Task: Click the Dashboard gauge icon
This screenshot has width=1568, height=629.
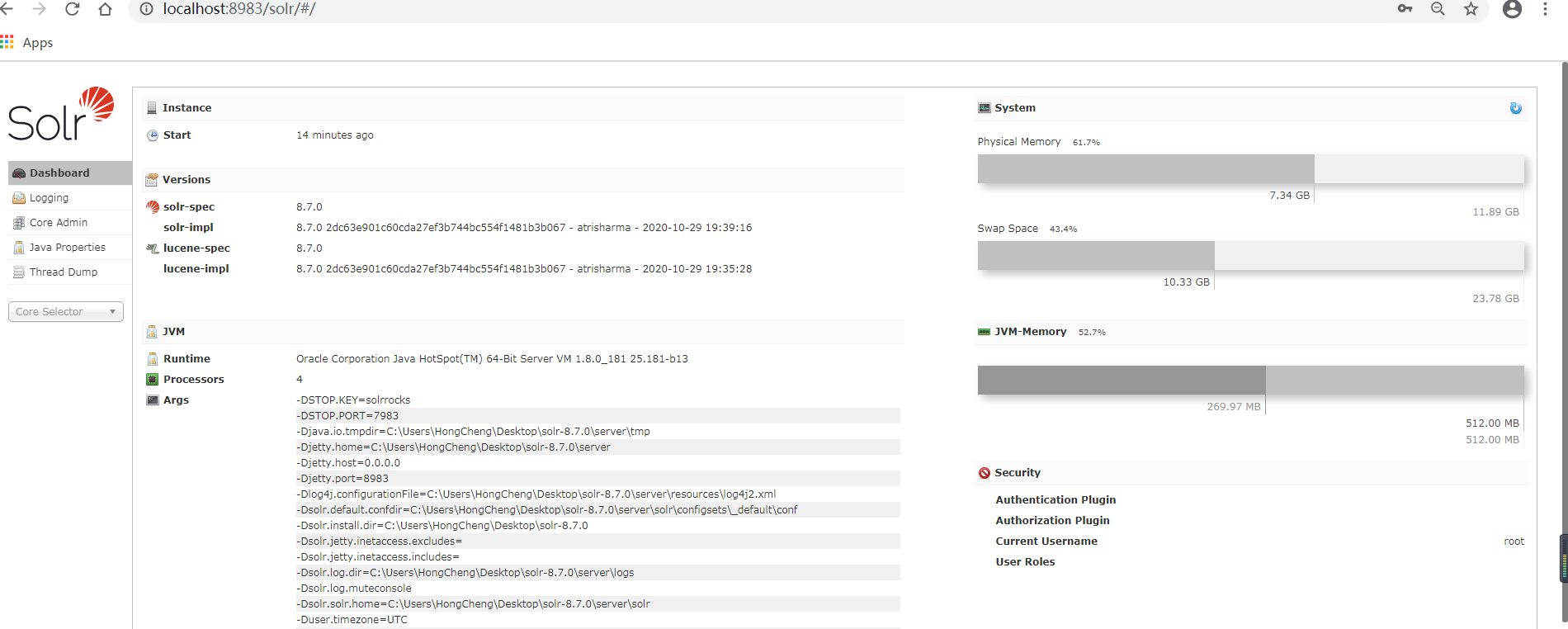Action: [19, 173]
